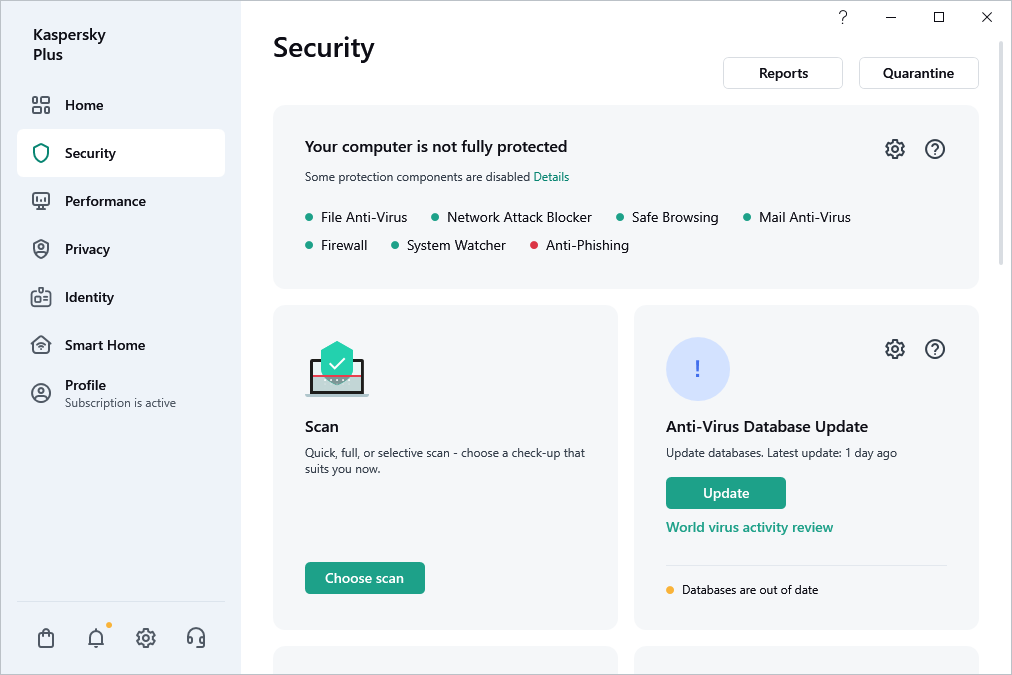Open the Home section in the sidebar
The image size is (1012, 675).
coord(84,105)
